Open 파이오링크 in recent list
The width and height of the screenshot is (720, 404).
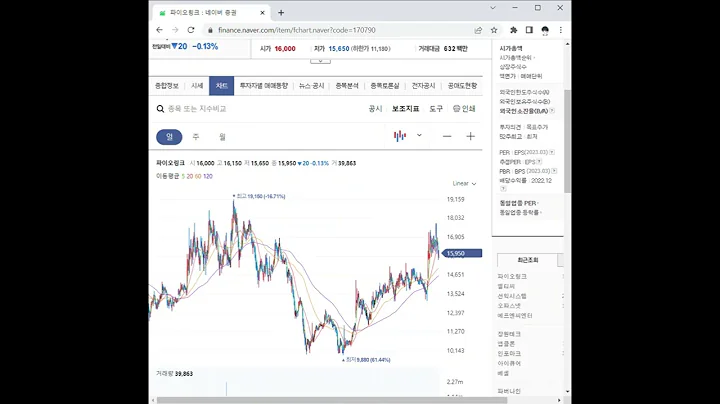(512, 276)
